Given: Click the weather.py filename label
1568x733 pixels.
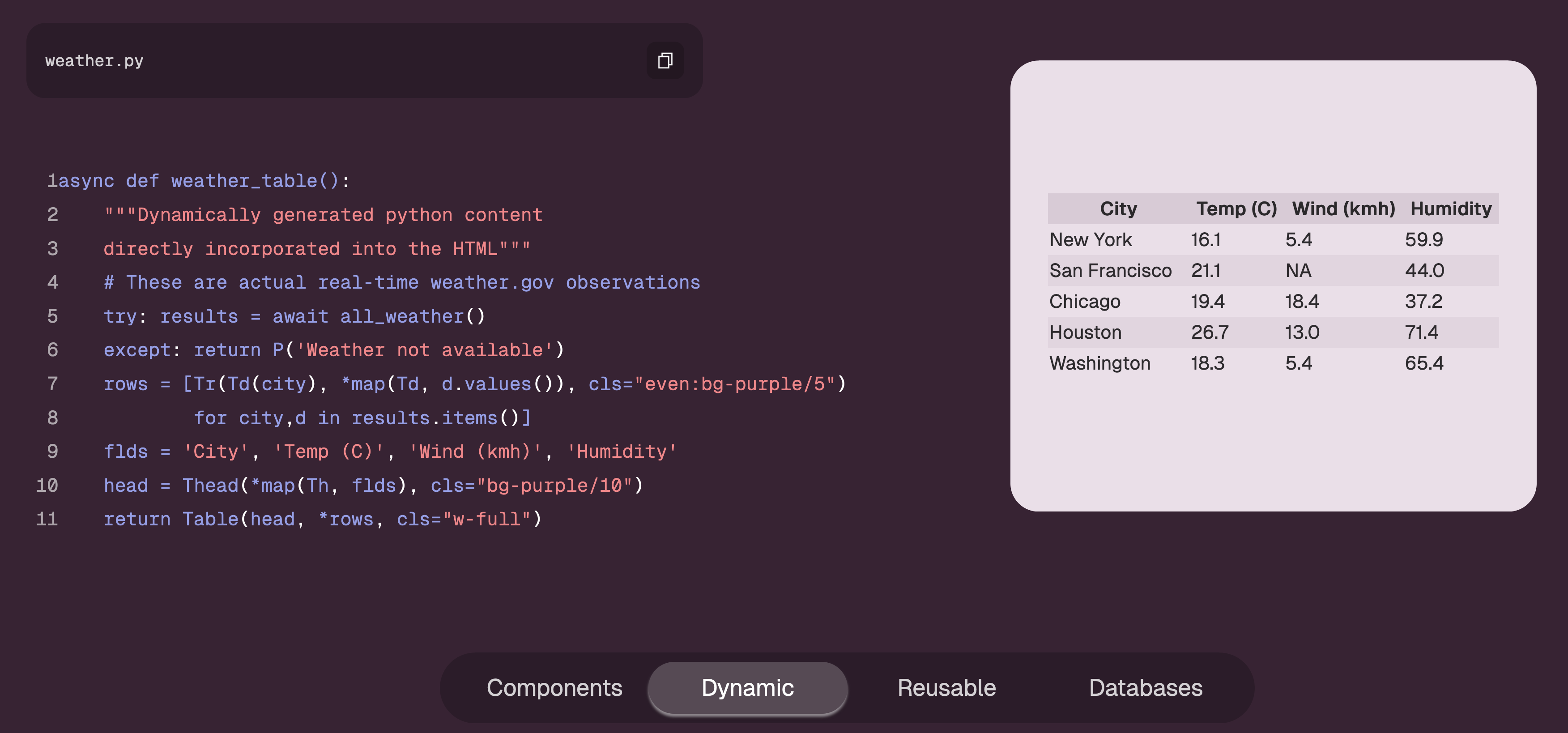Looking at the screenshot, I should (94, 61).
